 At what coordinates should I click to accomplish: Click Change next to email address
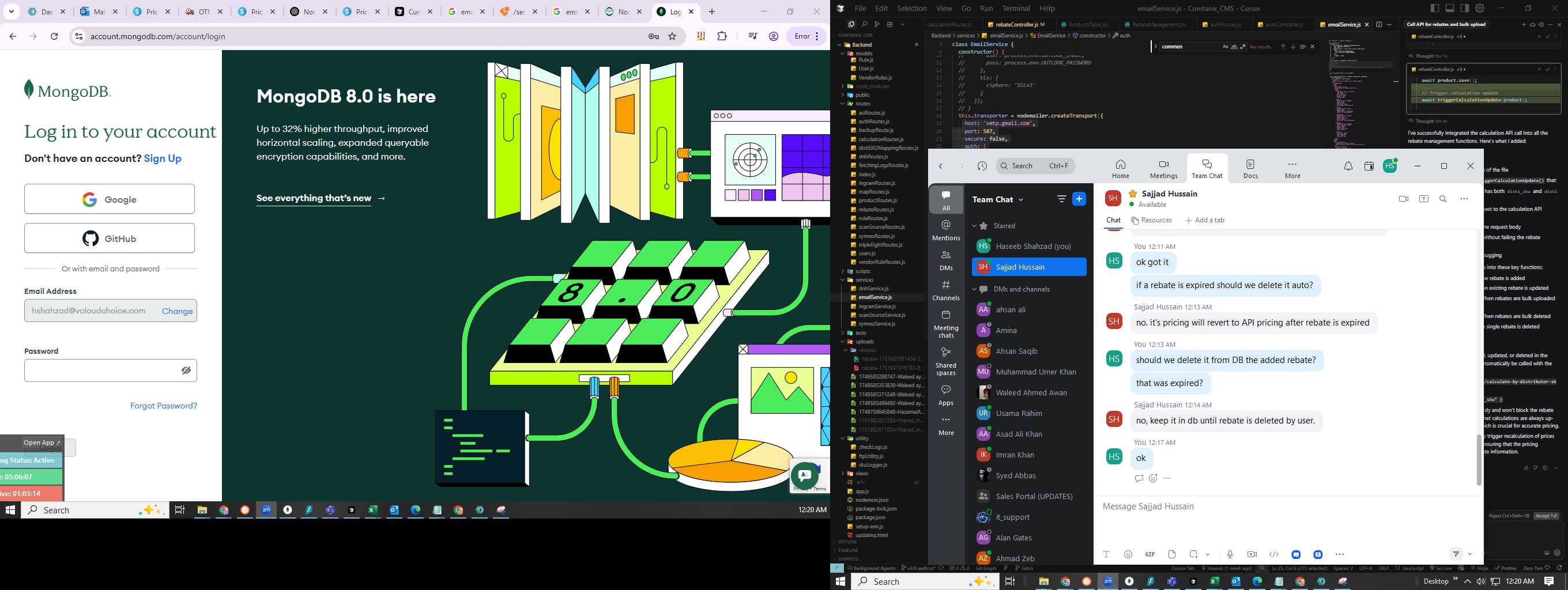(177, 311)
